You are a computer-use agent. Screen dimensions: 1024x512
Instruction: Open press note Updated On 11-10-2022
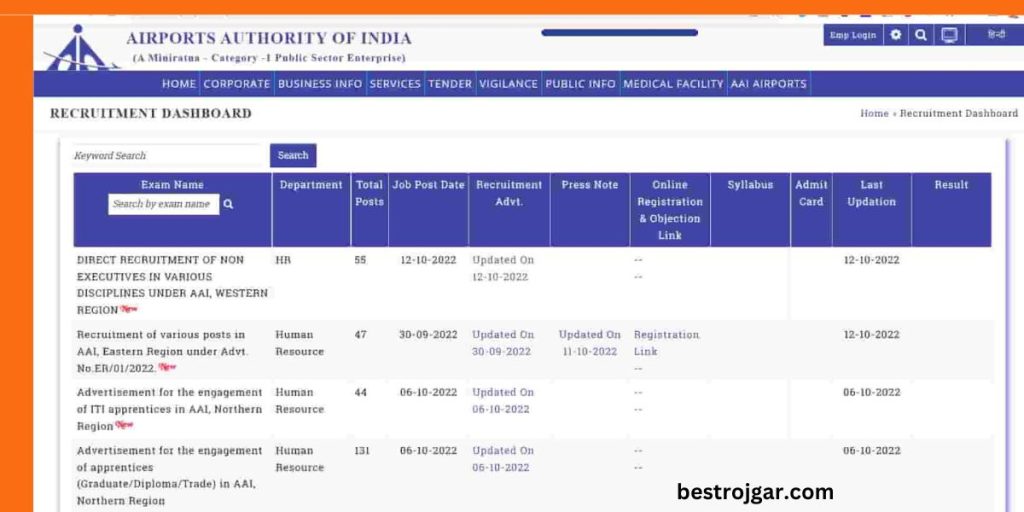click(x=589, y=343)
